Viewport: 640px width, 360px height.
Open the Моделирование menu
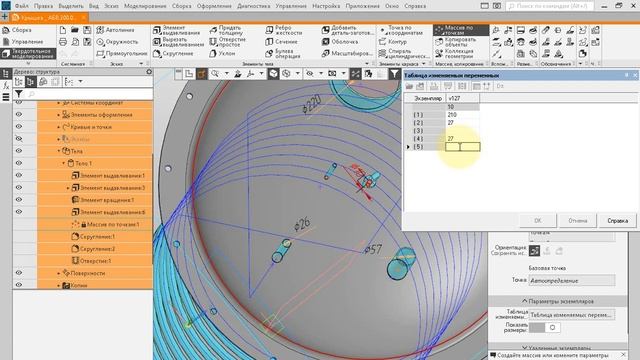coord(145,6)
